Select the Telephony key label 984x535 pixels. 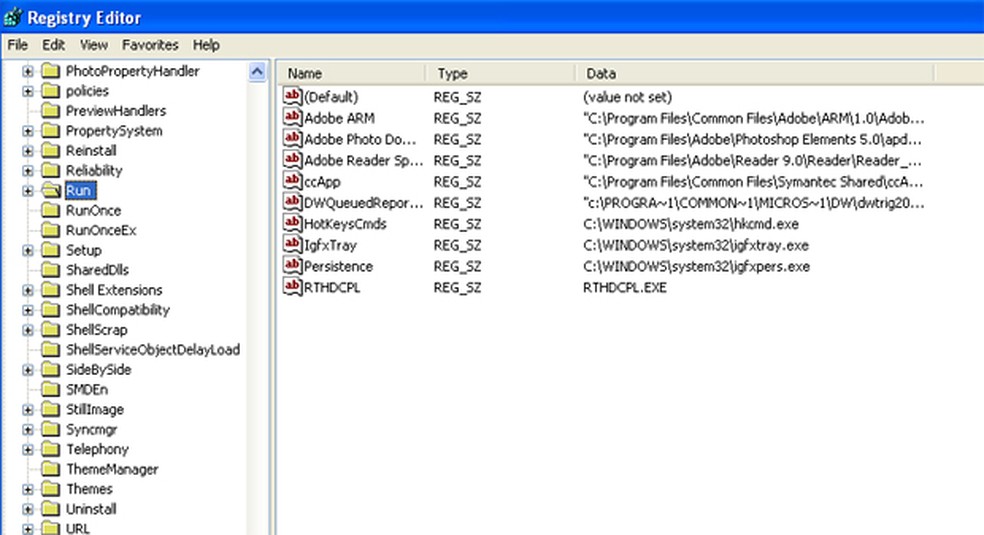point(97,450)
